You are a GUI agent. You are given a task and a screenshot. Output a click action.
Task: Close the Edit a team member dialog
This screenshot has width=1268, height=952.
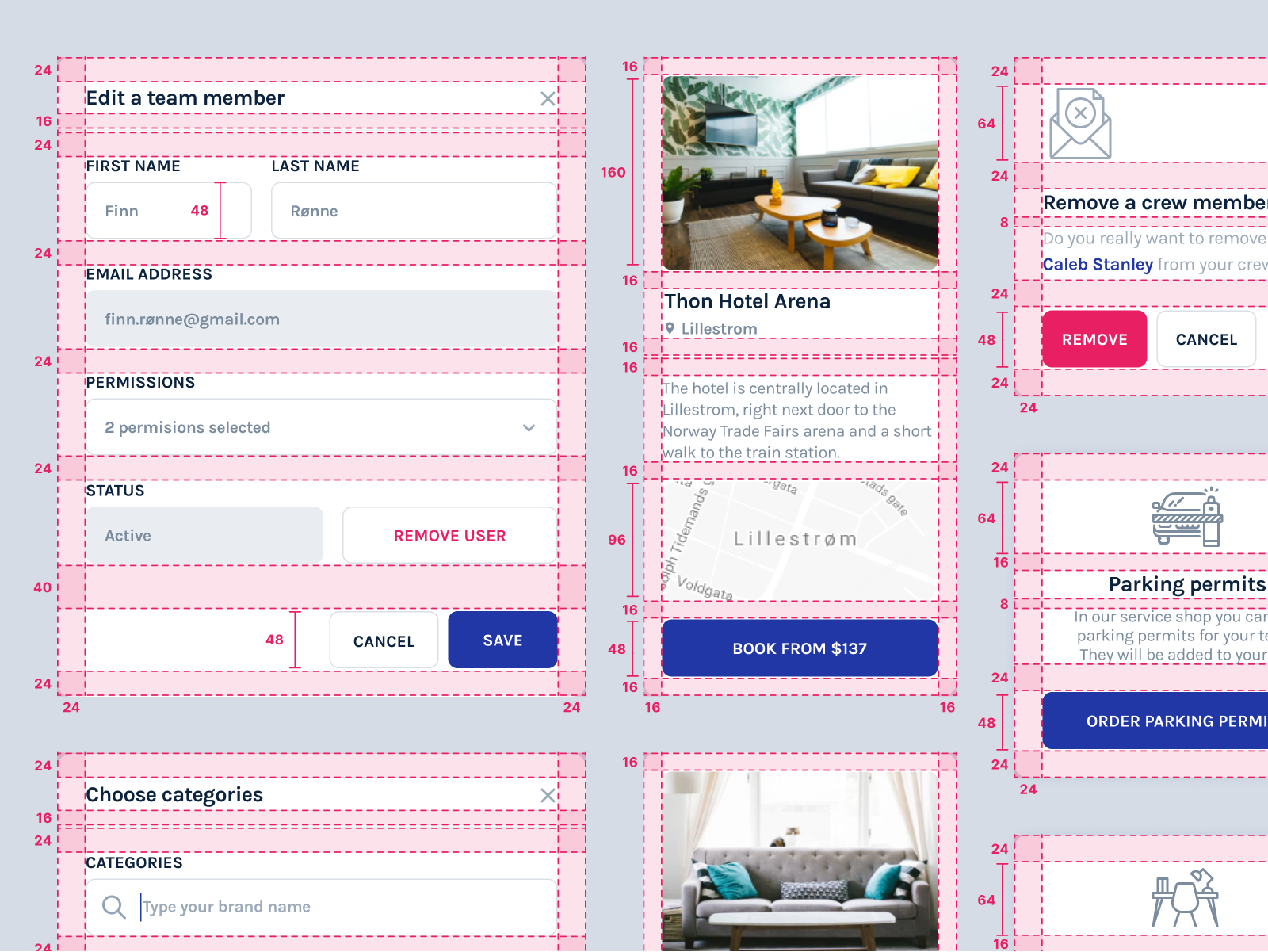tap(548, 99)
